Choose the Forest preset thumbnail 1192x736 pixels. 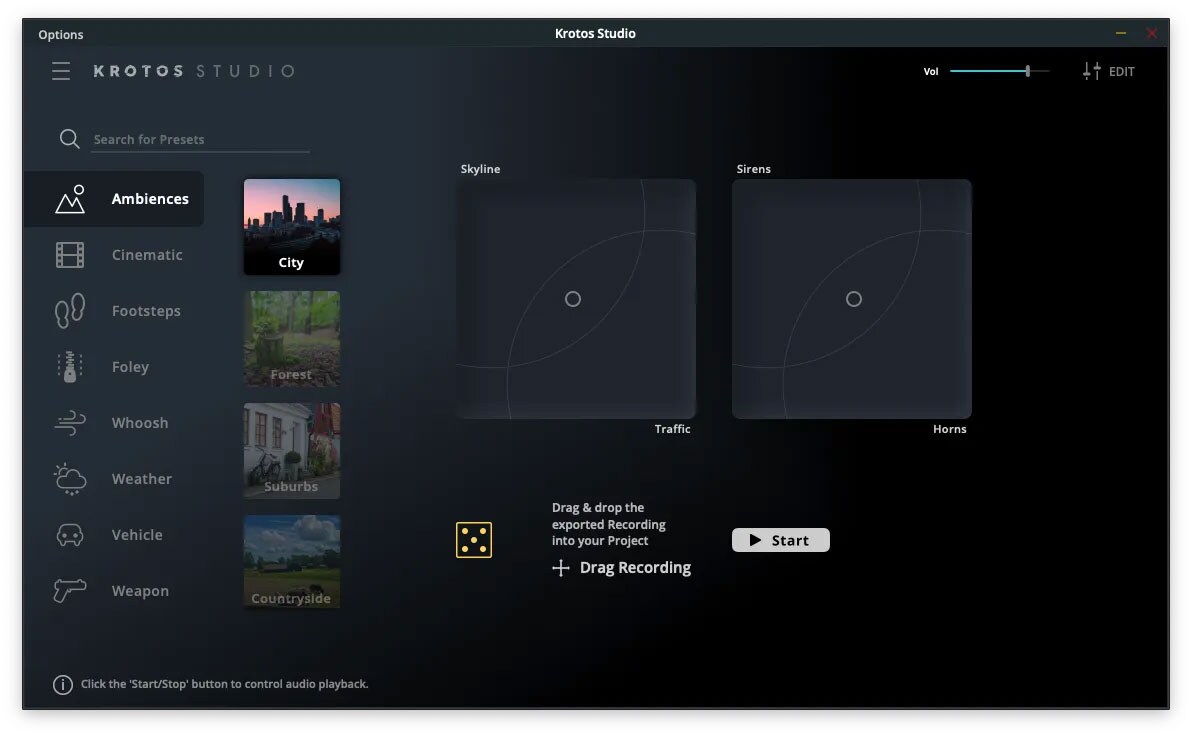pyautogui.click(x=292, y=339)
